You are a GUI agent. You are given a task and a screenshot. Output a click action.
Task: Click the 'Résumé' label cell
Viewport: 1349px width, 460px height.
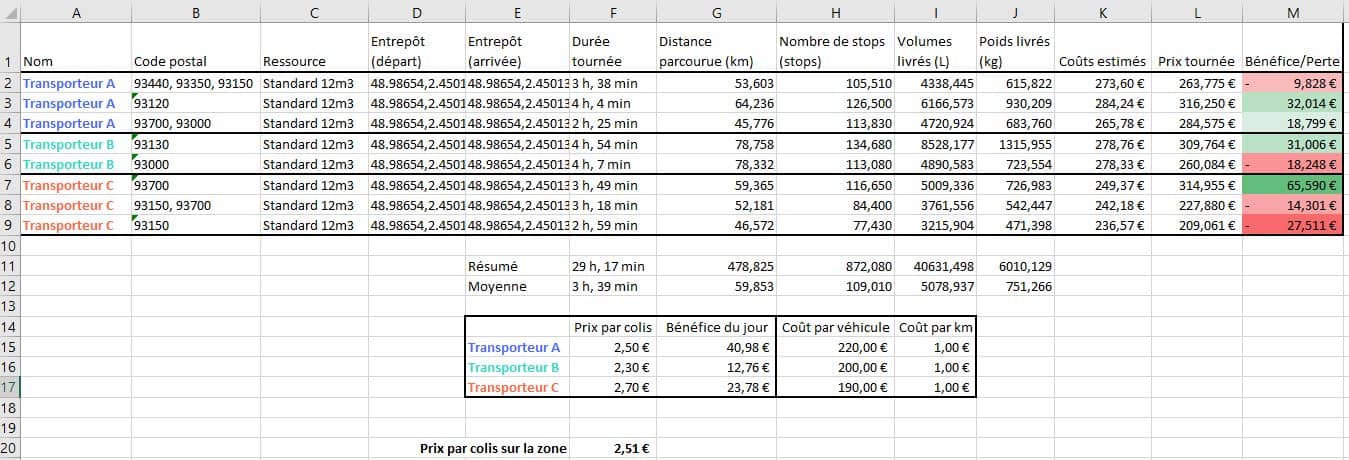coord(517,266)
